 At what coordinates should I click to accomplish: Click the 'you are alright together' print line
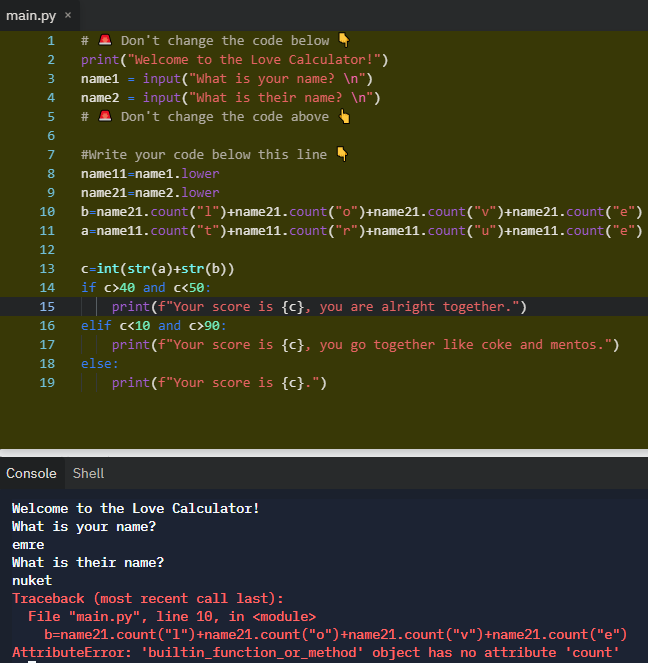(319, 307)
